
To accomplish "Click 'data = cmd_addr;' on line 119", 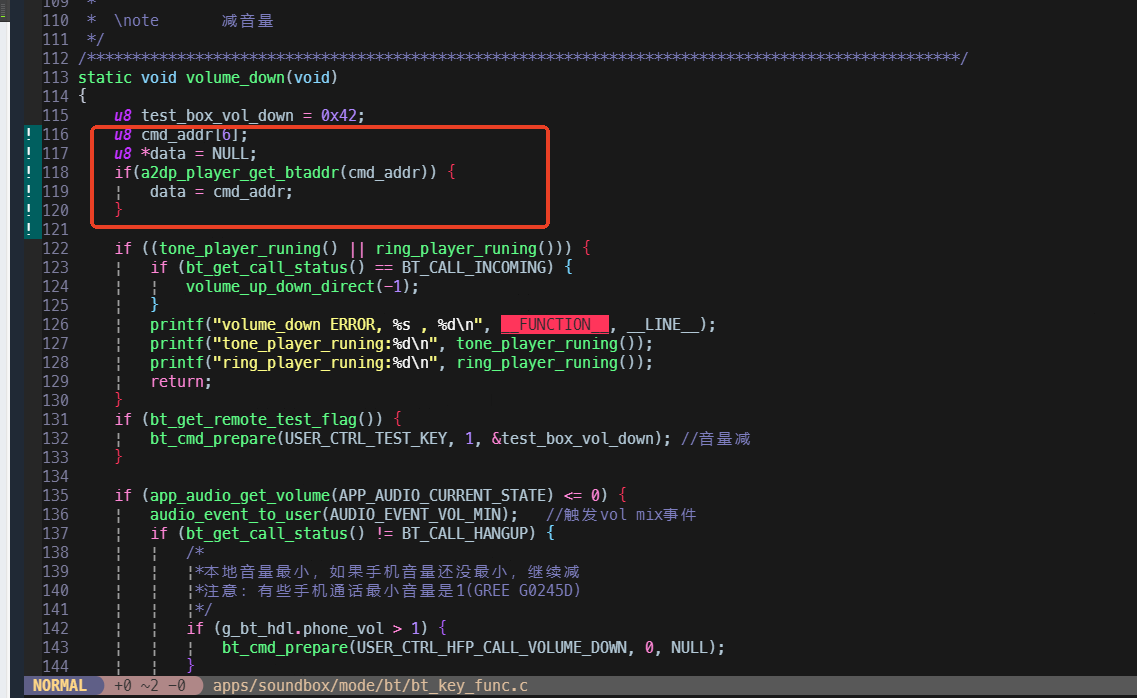I will tap(221, 191).
